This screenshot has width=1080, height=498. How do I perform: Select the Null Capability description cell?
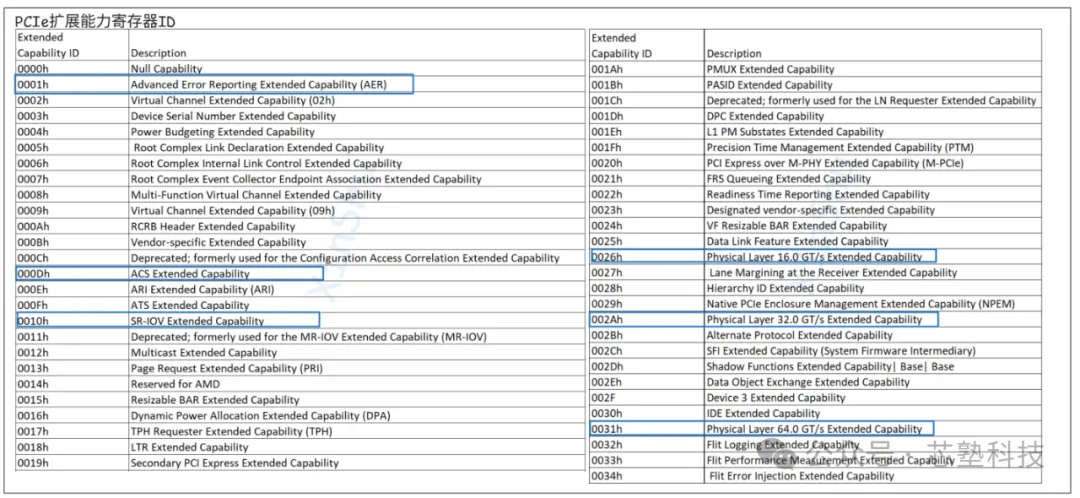point(166,69)
